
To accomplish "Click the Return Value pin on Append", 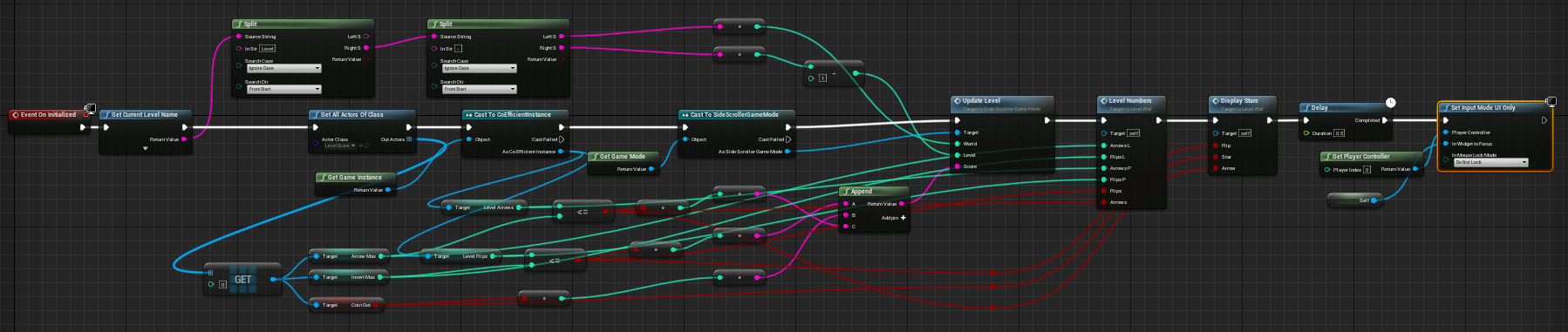I will click(902, 204).
